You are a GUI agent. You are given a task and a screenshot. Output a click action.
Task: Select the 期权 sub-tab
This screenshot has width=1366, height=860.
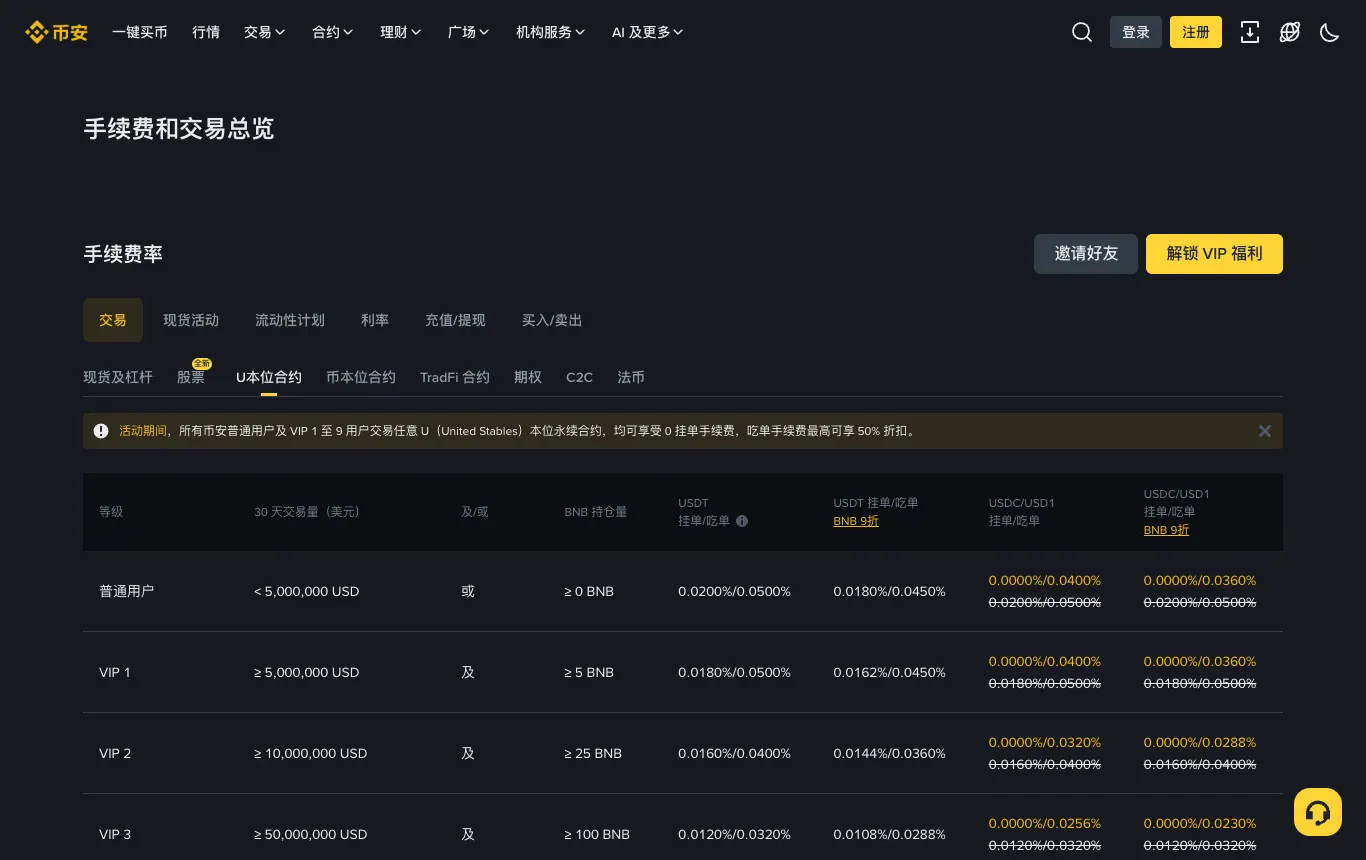(528, 377)
